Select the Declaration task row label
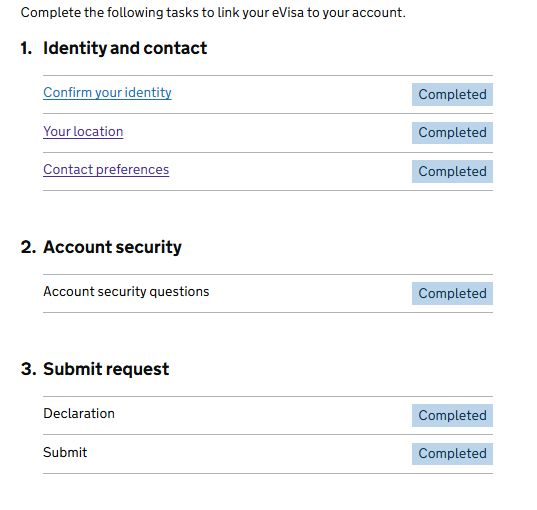The height and width of the screenshot is (510, 537). [79, 414]
